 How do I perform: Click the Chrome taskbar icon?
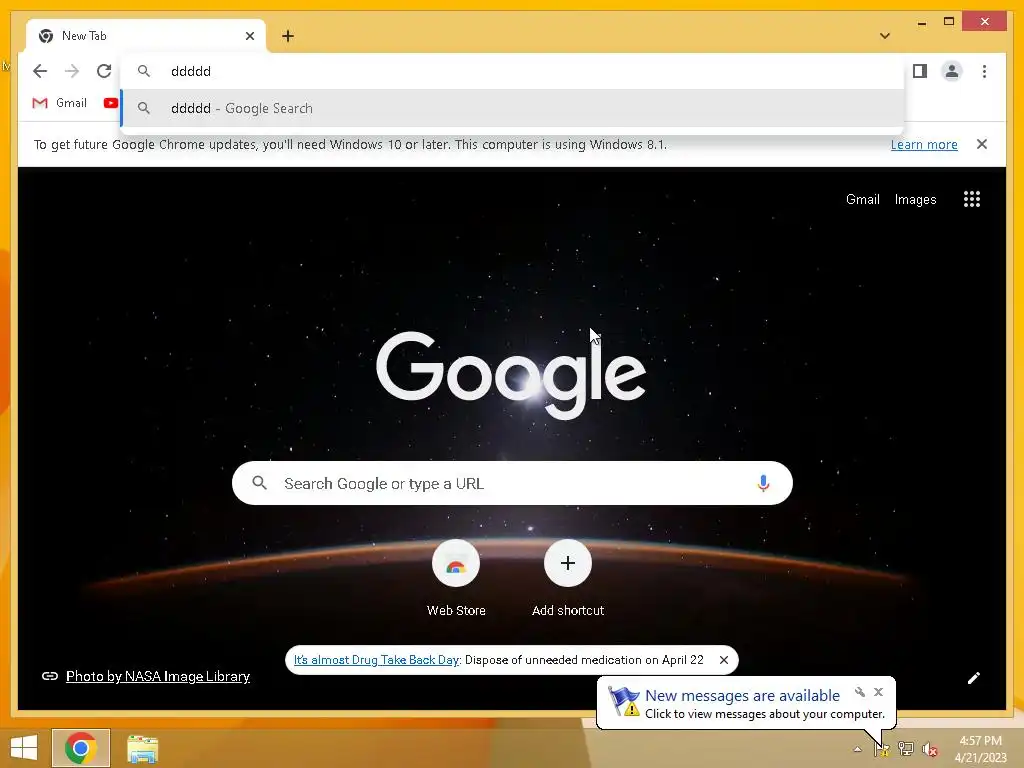click(x=81, y=748)
